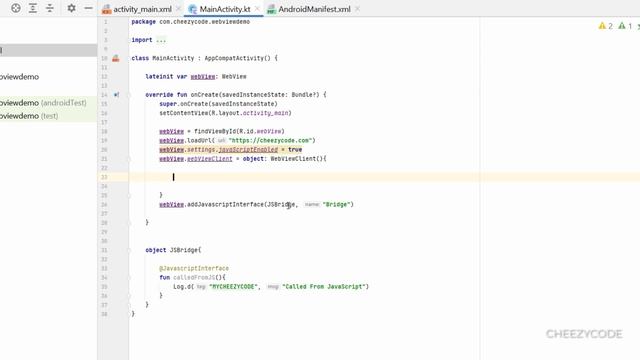Click the lateinit var webView declaration
The height and width of the screenshot is (360, 640).
(x=196, y=76)
